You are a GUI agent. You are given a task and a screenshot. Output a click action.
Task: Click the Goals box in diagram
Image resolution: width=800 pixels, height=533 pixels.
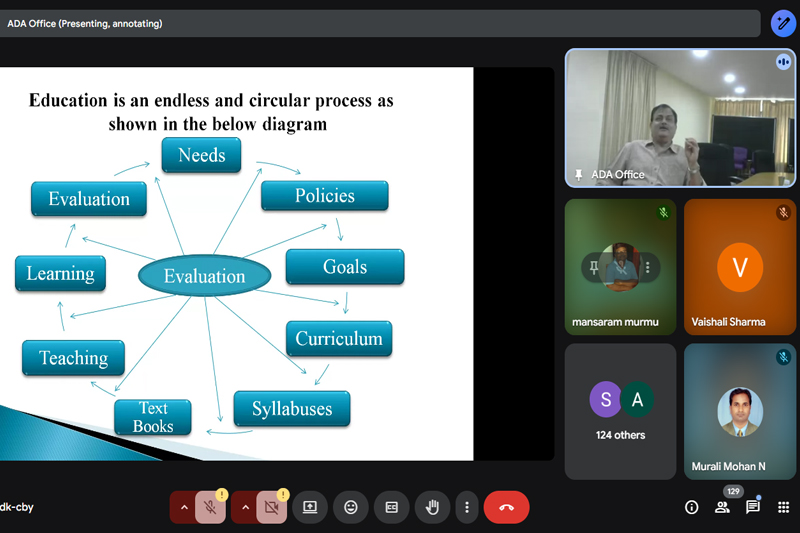[345, 267]
